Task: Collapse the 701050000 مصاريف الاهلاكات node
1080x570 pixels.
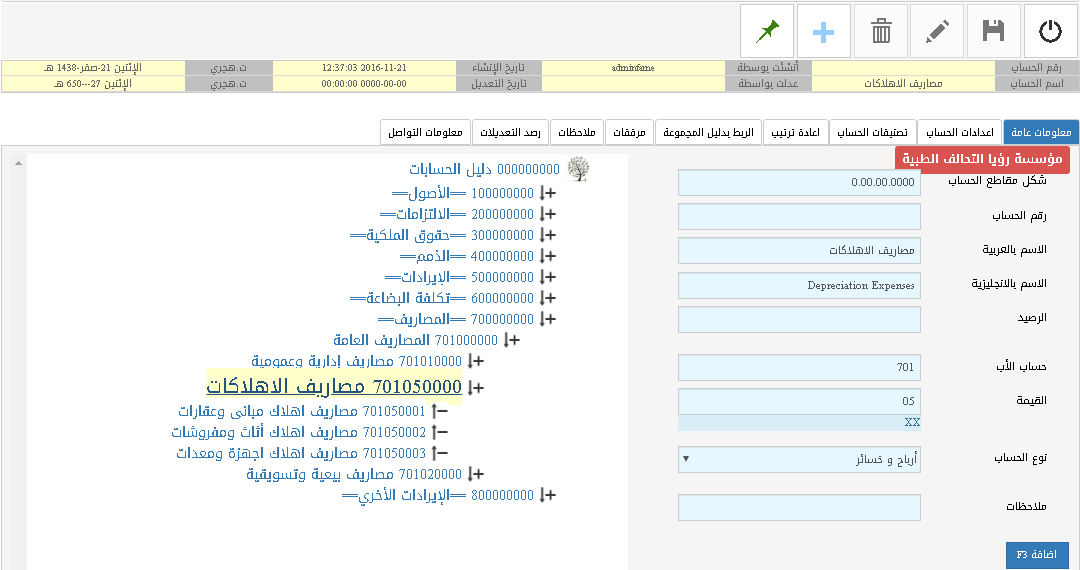Action: (x=475, y=387)
